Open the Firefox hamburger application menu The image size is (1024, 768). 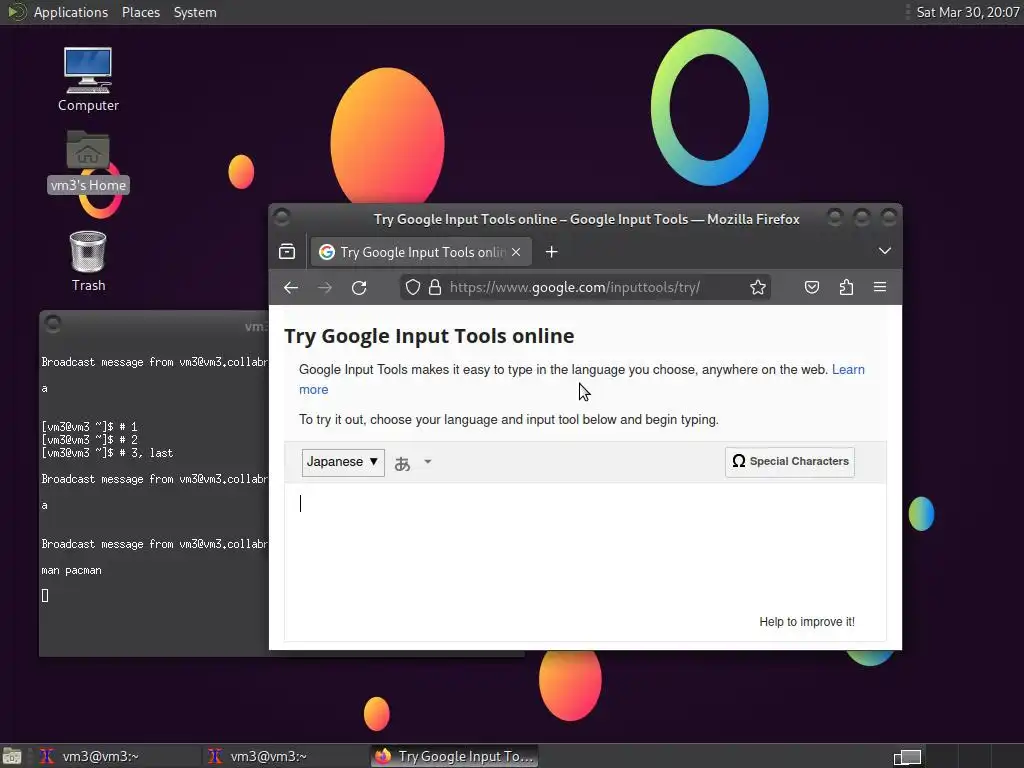tap(880, 287)
